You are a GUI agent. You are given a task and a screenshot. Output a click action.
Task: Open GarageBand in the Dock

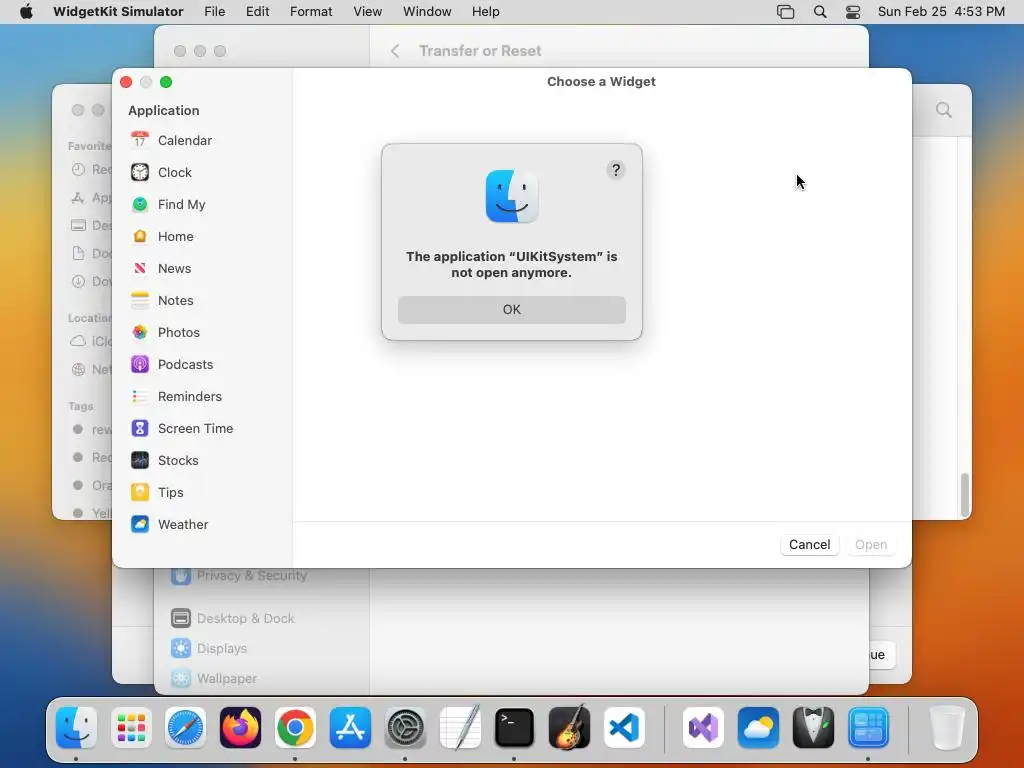coord(569,728)
